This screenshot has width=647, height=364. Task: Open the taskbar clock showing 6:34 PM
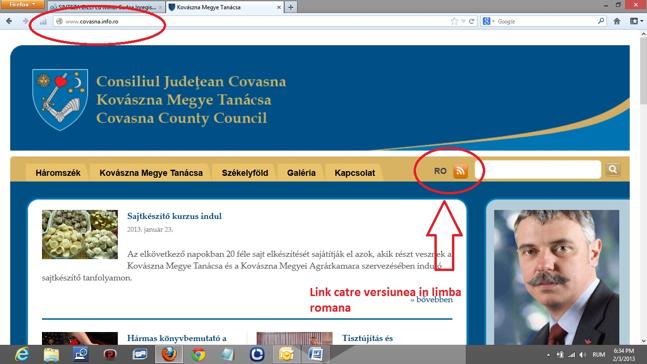pyautogui.click(x=624, y=355)
